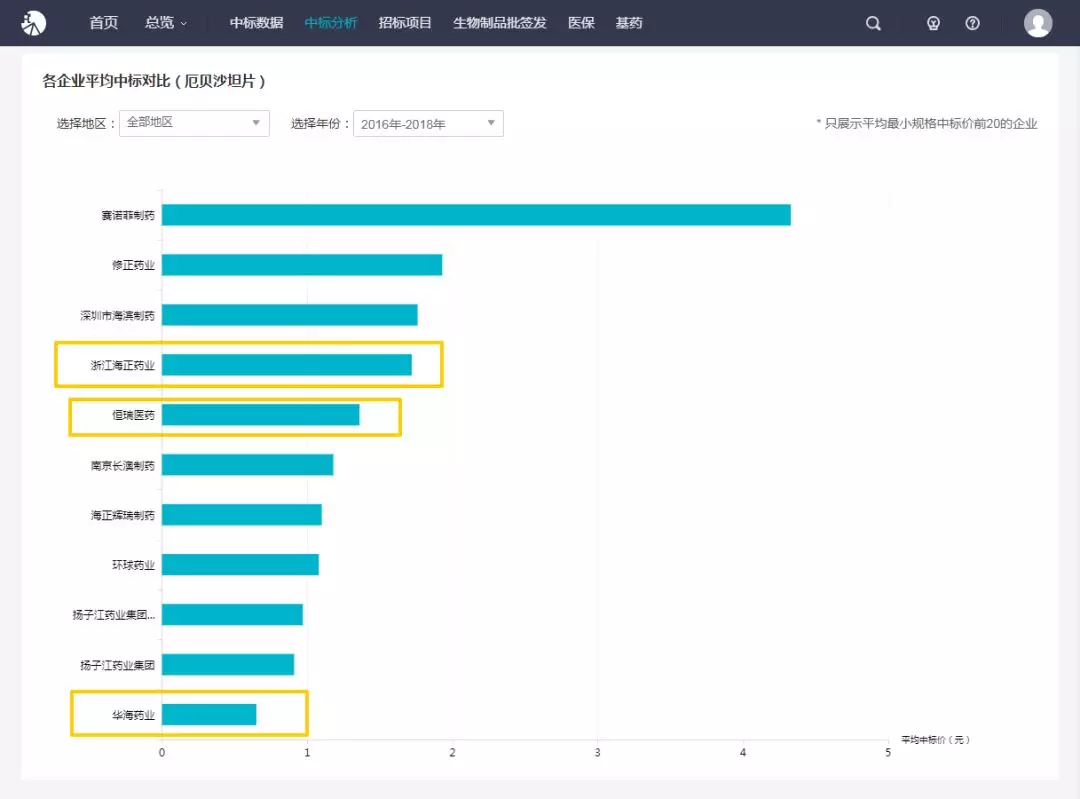Click the 恒瑞医药 axis label
Screen dimensions: 1080x799
(x=134, y=415)
